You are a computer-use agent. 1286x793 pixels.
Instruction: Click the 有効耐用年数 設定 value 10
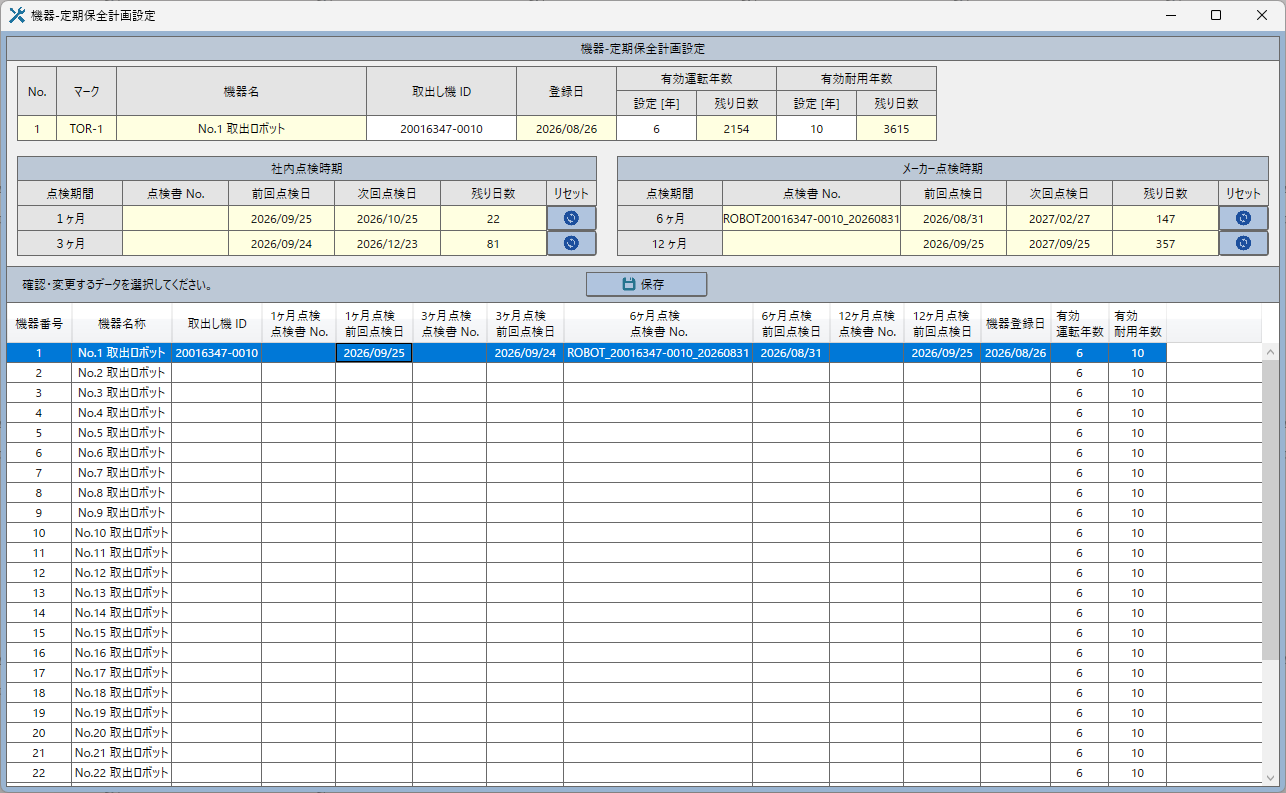(816, 128)
